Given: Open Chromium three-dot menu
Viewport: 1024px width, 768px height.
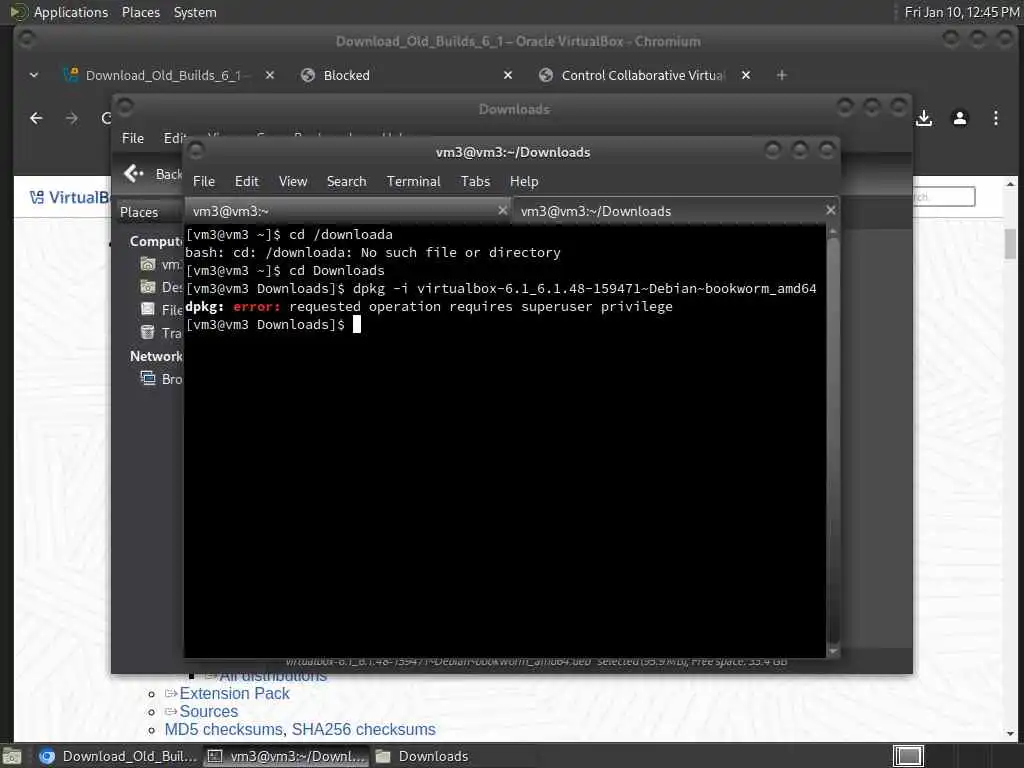Looking at the screenshot, I should coord(996,118).
